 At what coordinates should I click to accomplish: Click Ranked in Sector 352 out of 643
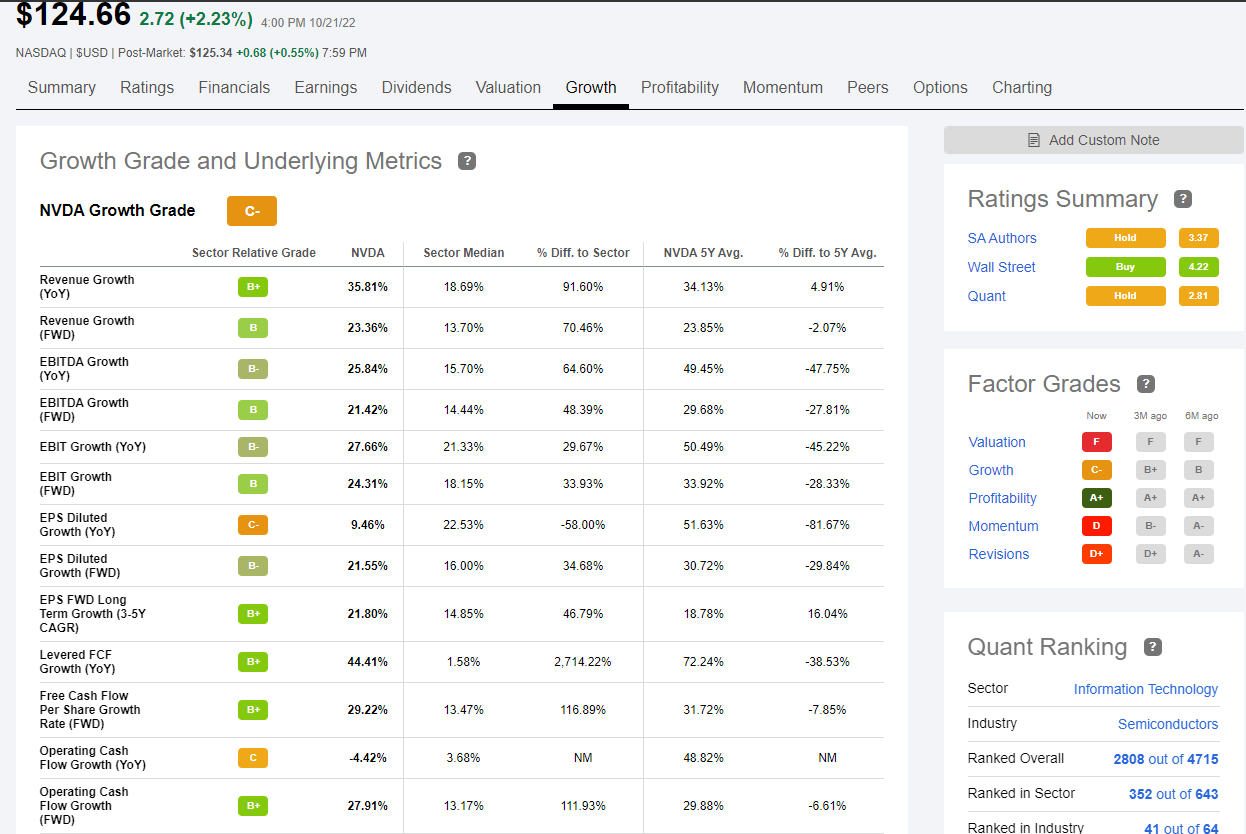pyautogui.click(x=1174, y=794)
